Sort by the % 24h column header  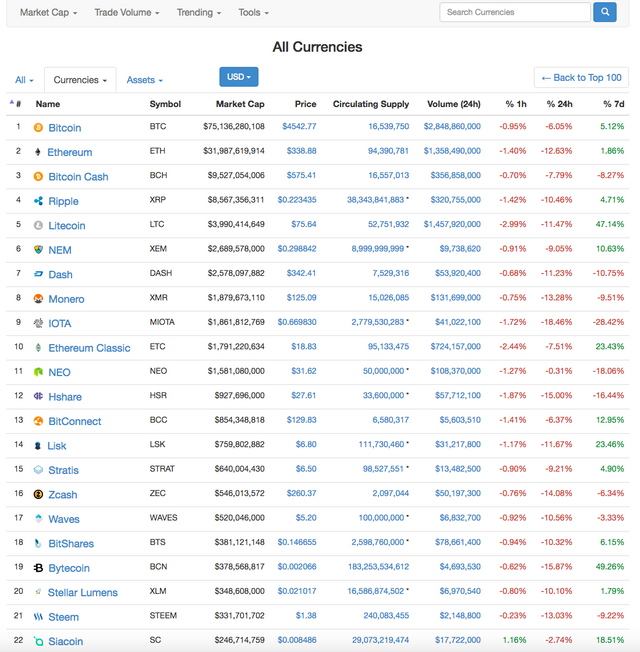tap(559, 104)
